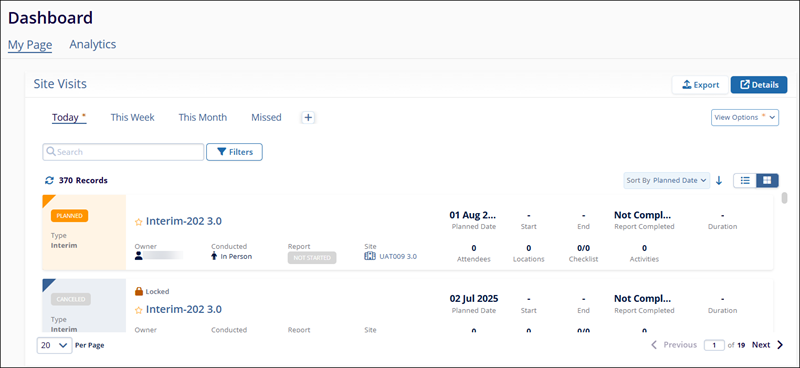Click the Export button
Screen dimensions: 800x368
[700, 85]
